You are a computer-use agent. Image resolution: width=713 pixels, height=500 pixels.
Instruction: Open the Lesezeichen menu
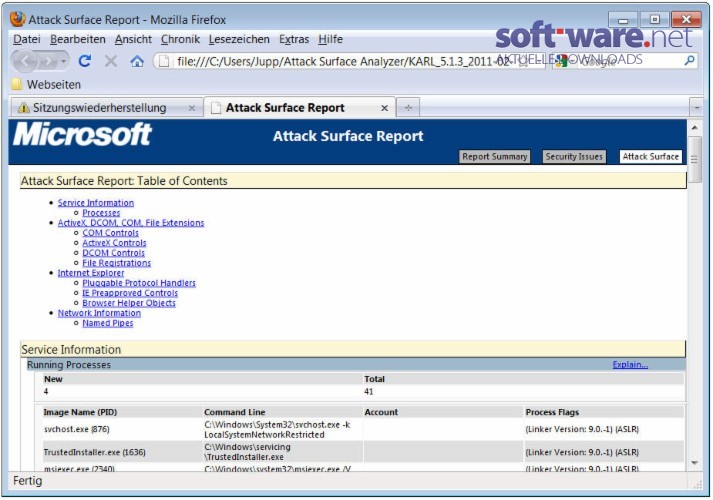(x=239, y=39)
